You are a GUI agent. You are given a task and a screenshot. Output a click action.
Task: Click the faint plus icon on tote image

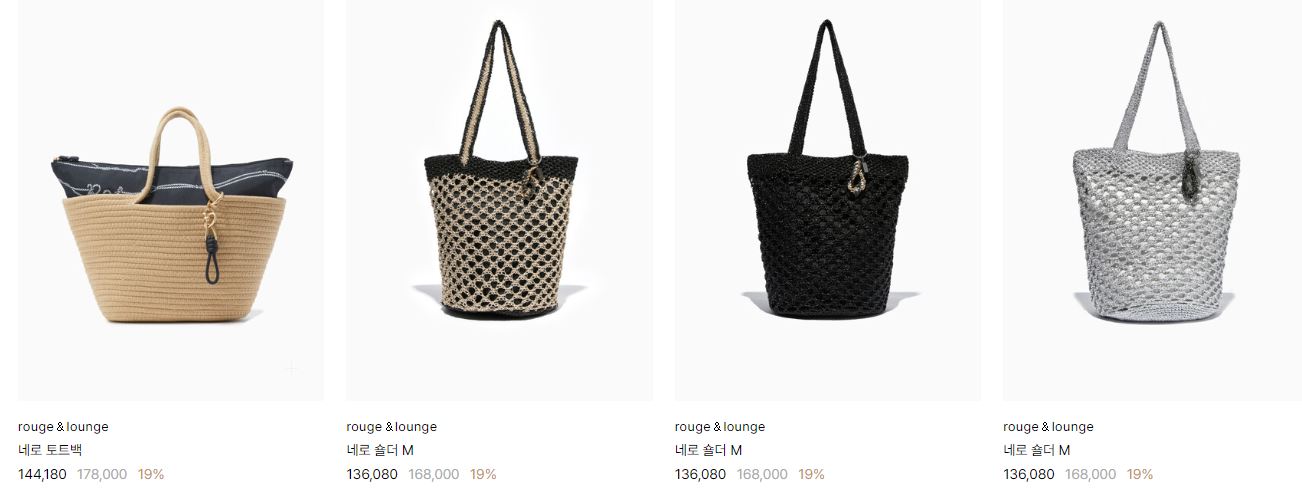coord(291,368)
